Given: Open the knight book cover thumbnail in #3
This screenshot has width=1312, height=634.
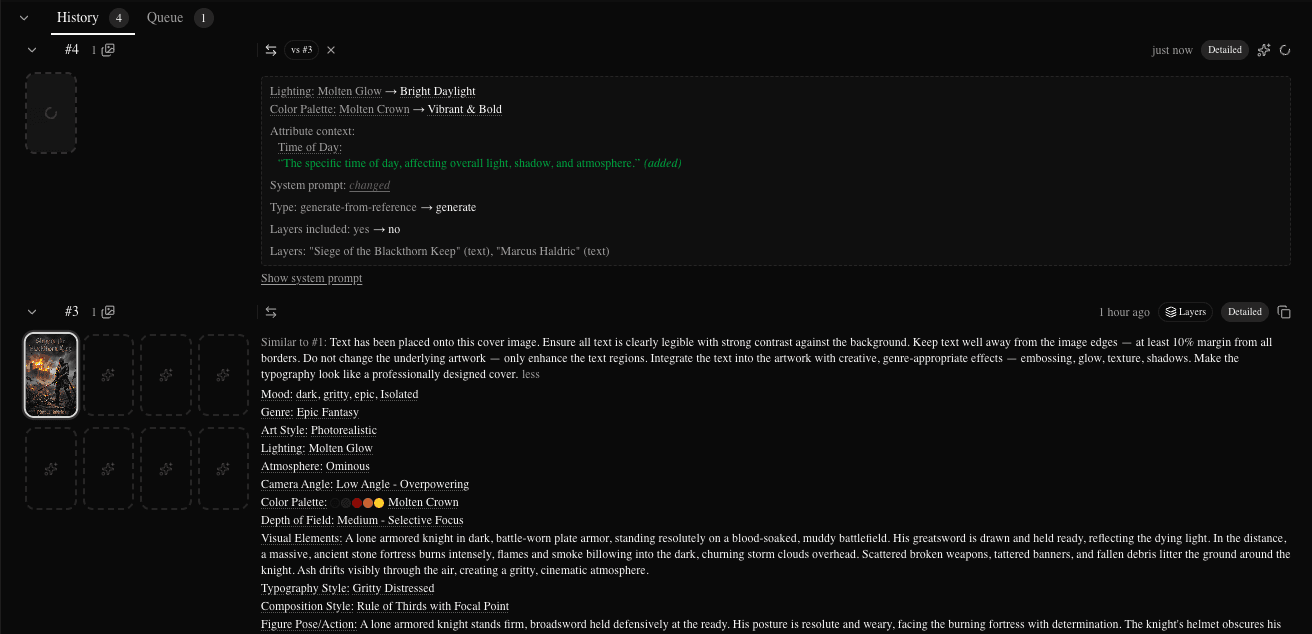Looking at the screenshot, I should click(x=51, y=375).
